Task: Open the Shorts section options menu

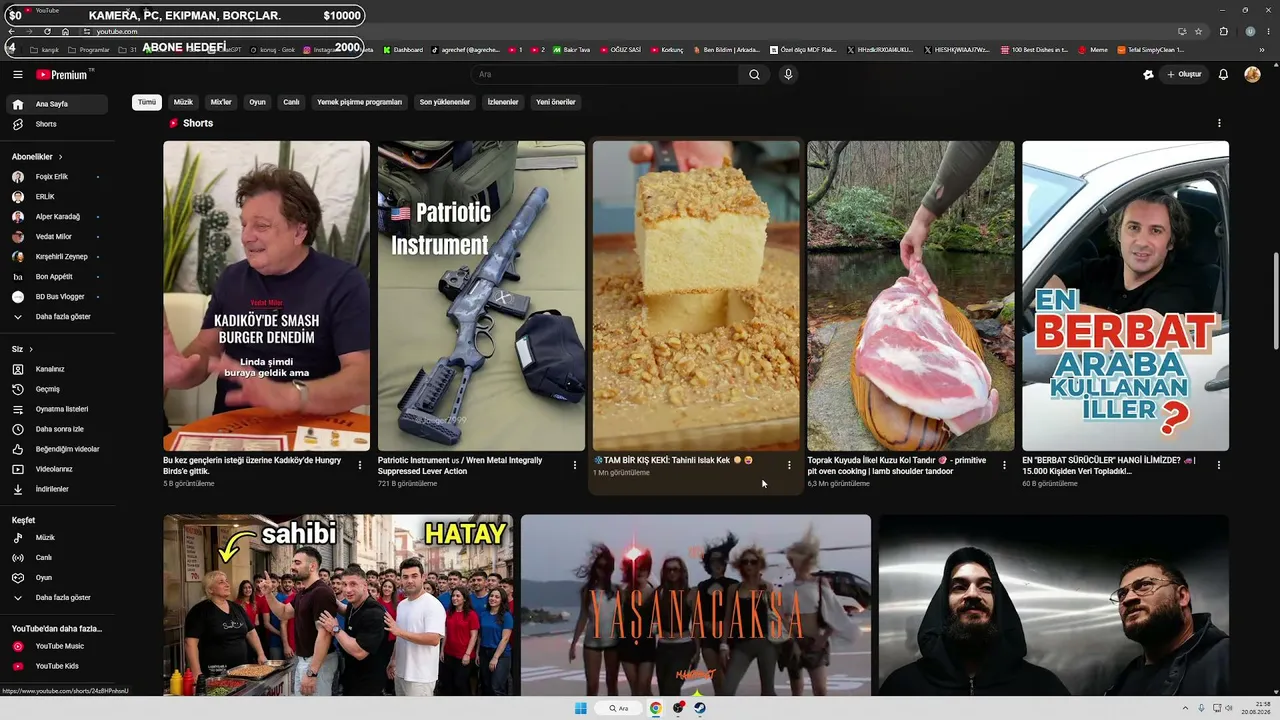Action: 1219,123
